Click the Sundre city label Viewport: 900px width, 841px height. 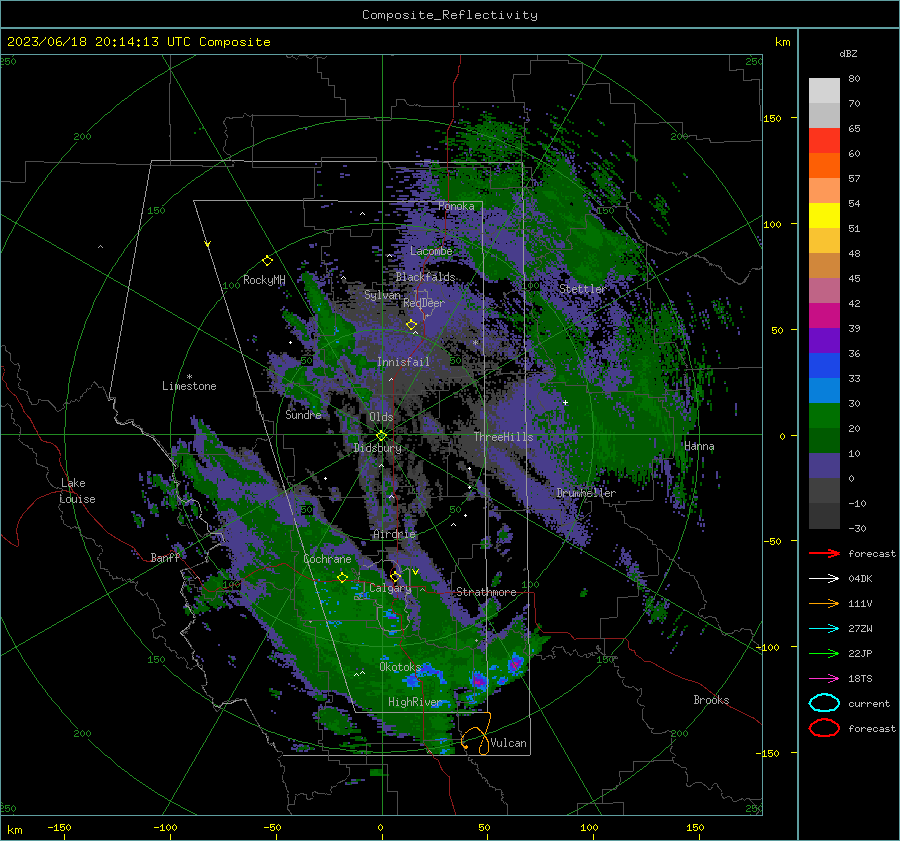click(x=303, y=414)
